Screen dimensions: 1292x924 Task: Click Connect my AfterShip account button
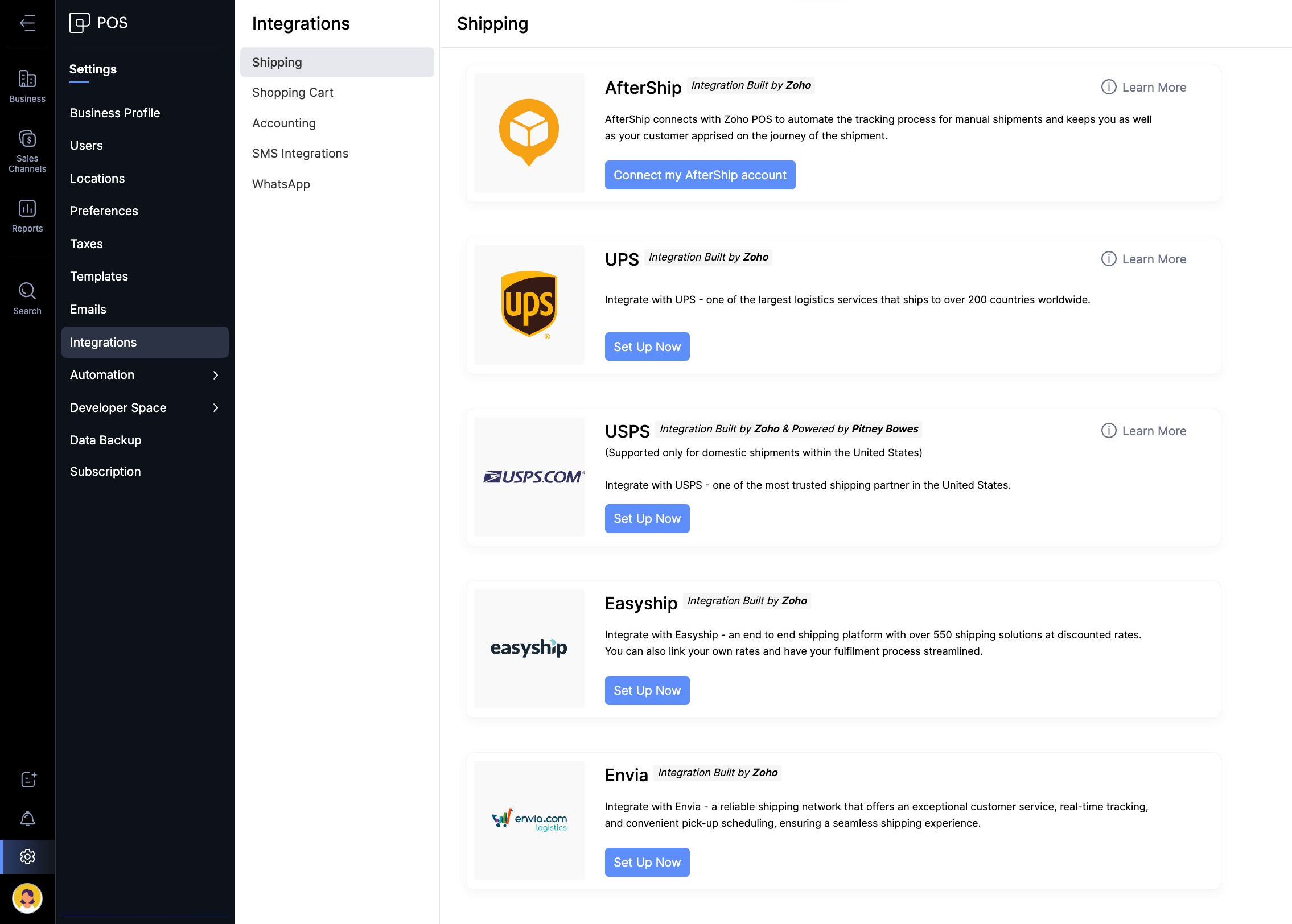(700, 175)
